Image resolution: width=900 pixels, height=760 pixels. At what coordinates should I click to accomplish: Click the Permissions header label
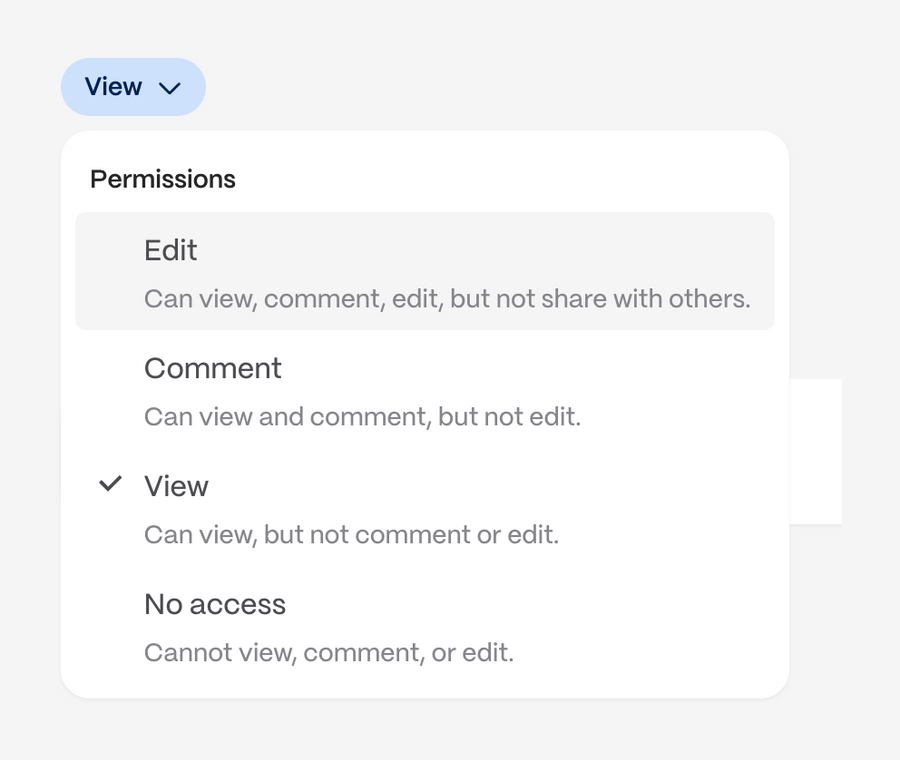point(163,179)
